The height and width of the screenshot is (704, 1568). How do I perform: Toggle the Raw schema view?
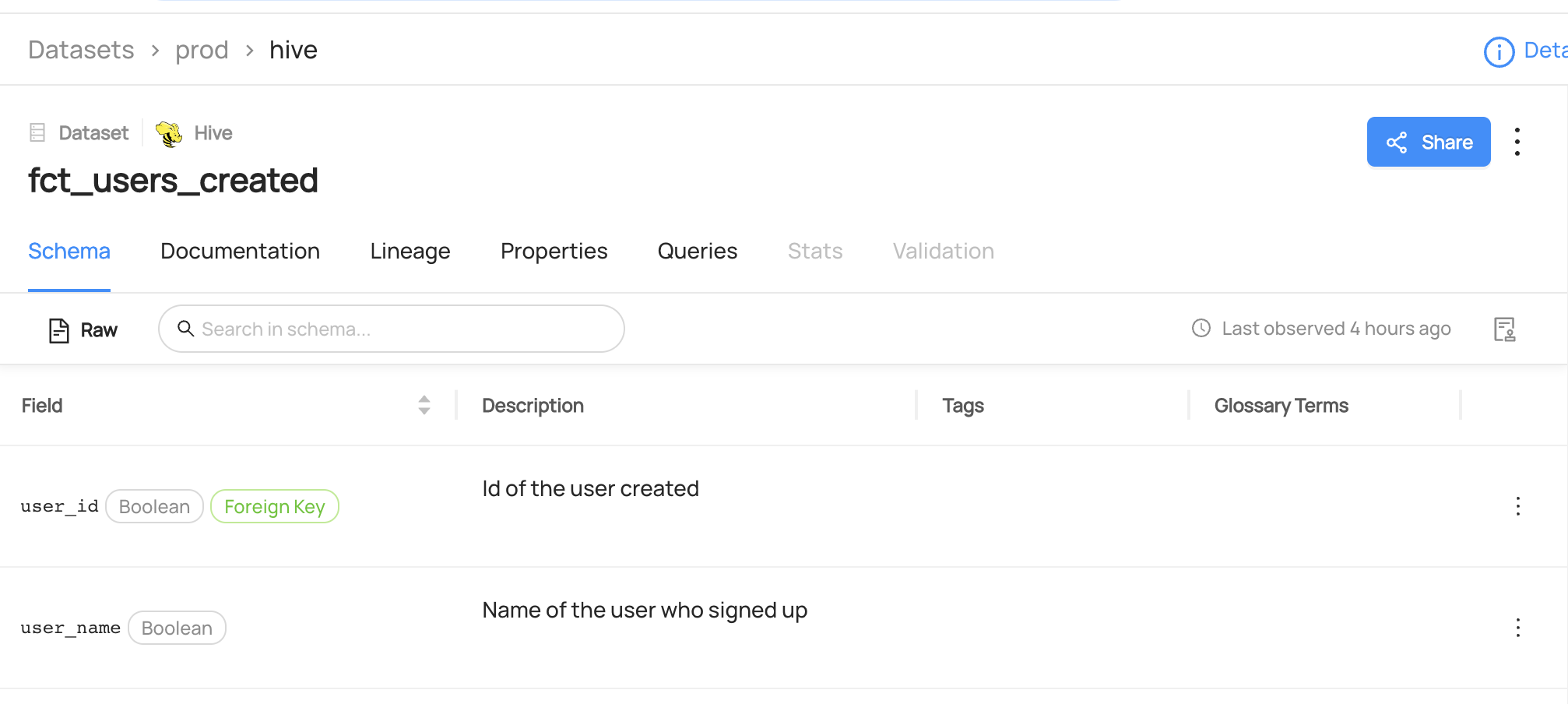point(83,330)
